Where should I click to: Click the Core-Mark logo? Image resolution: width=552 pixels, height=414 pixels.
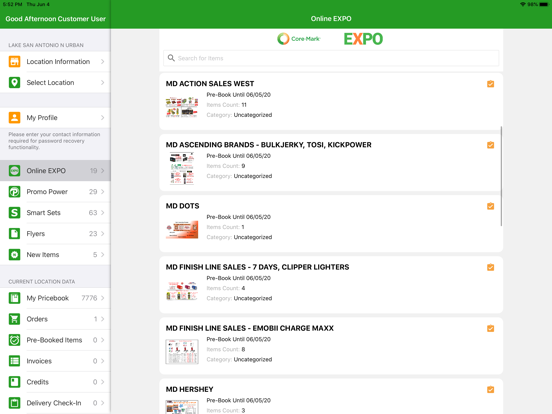point(299,39)
